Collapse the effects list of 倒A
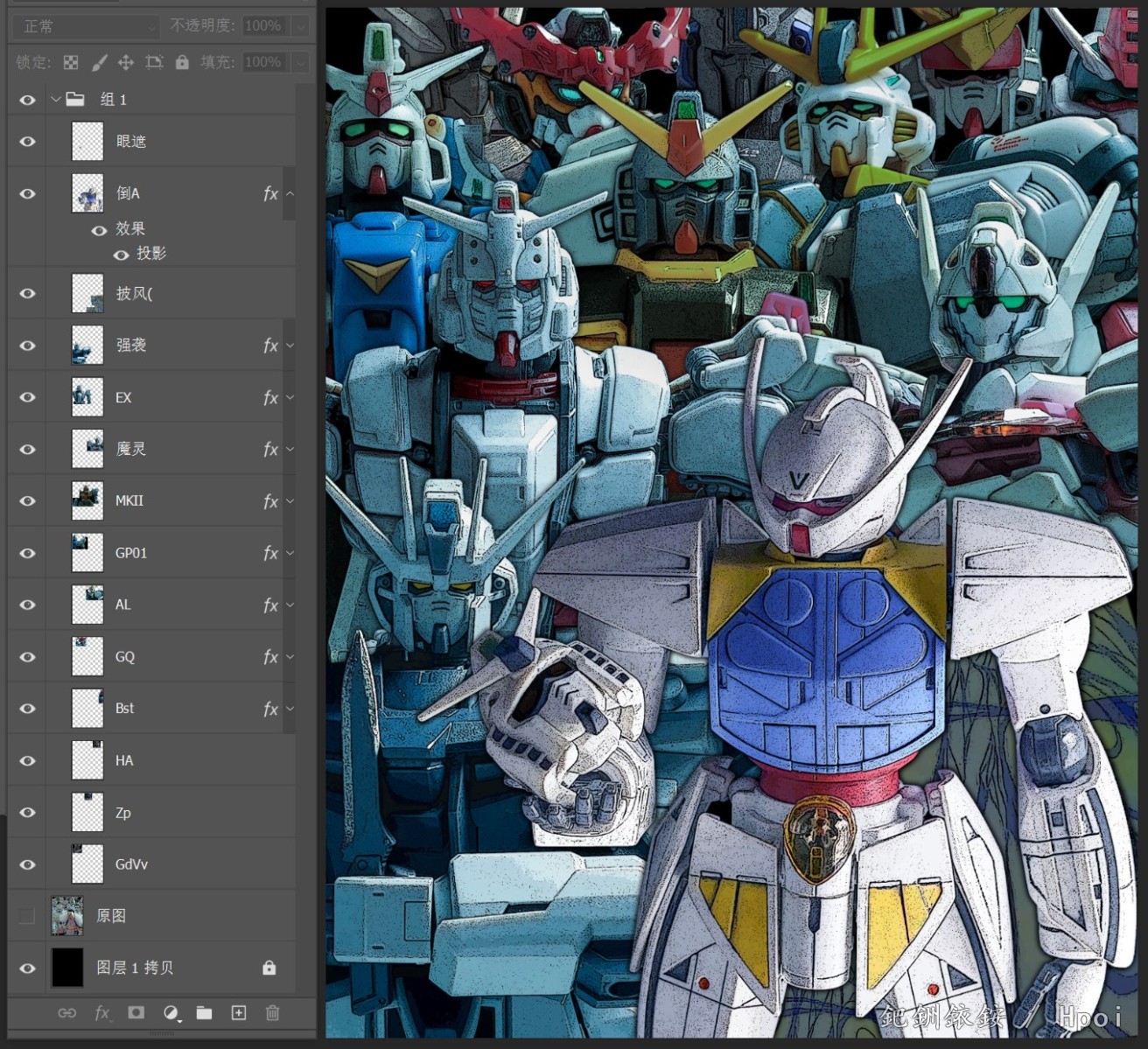Screen dimensions: 1148x1049 290,193
